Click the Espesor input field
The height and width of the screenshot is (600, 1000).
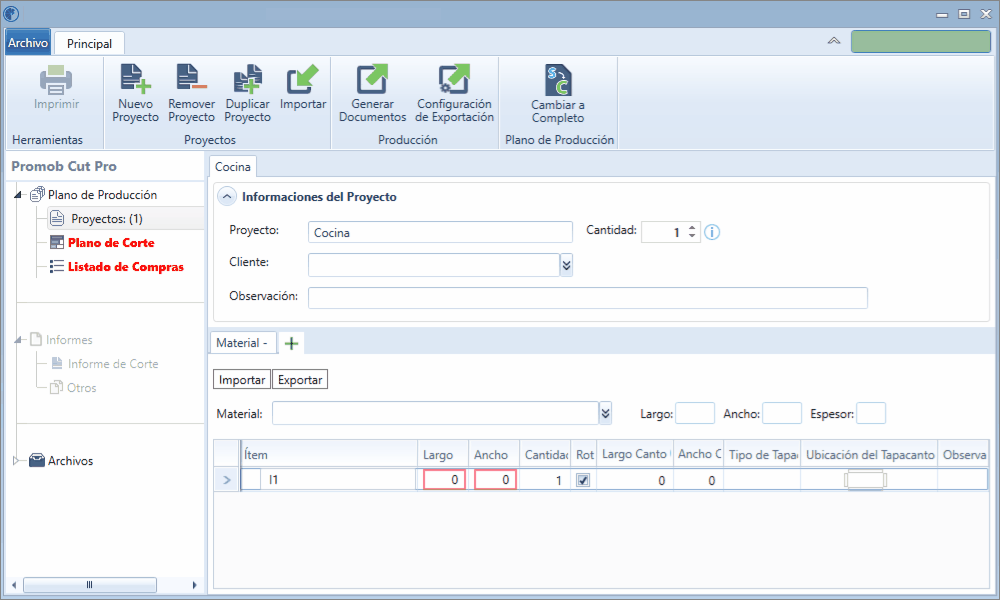tap(871, 413)
